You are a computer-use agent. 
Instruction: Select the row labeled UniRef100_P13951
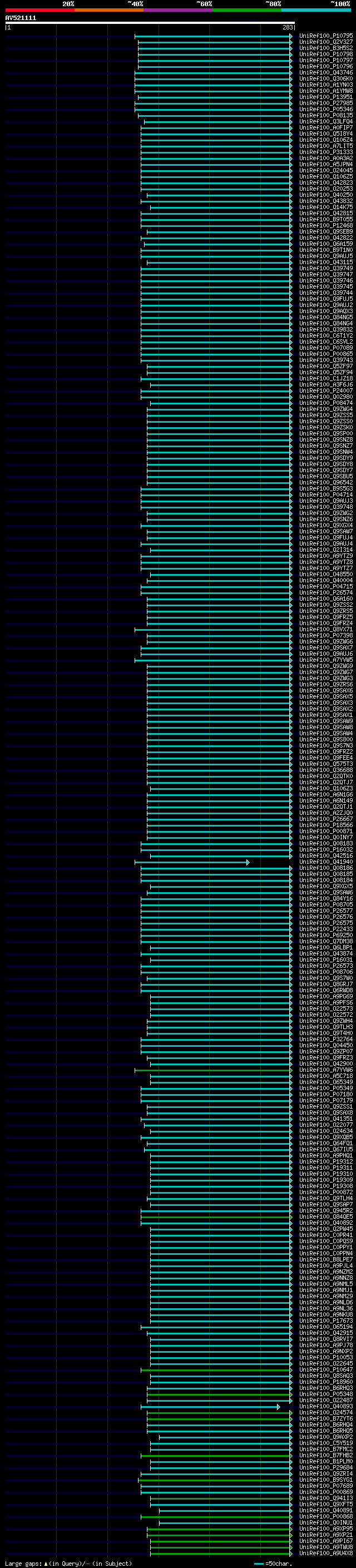326,97
